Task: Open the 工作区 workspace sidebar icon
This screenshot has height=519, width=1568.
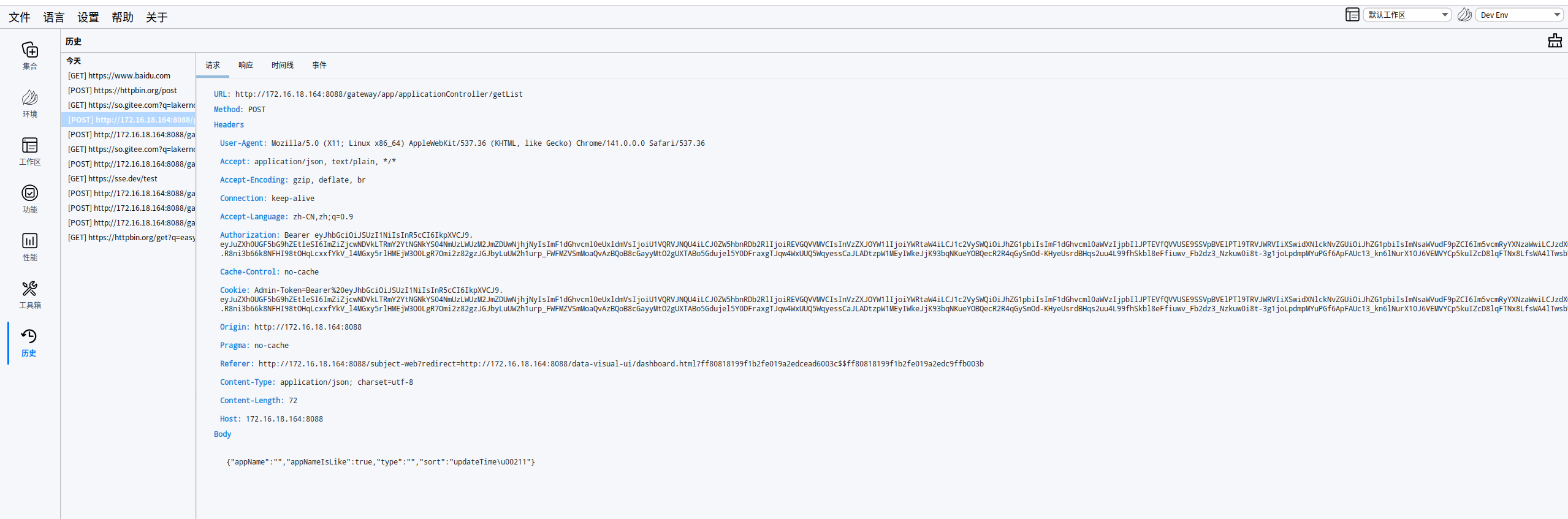Action: click(29, 151)
